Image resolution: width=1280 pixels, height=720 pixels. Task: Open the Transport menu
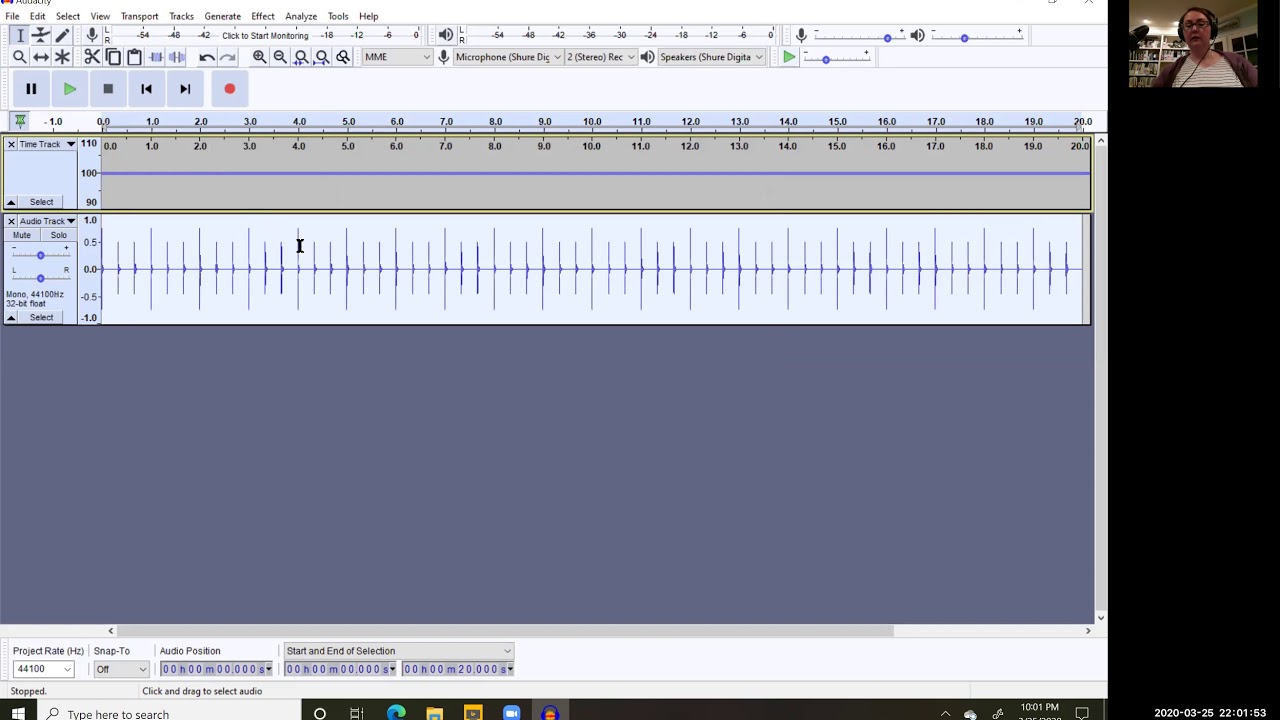pos(139,16)
